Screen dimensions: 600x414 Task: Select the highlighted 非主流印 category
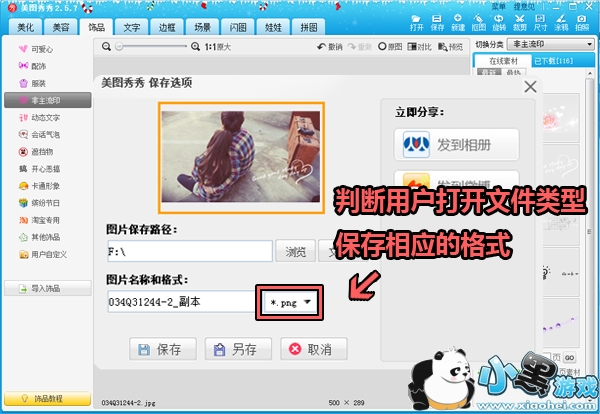click(x=48, y=100)
